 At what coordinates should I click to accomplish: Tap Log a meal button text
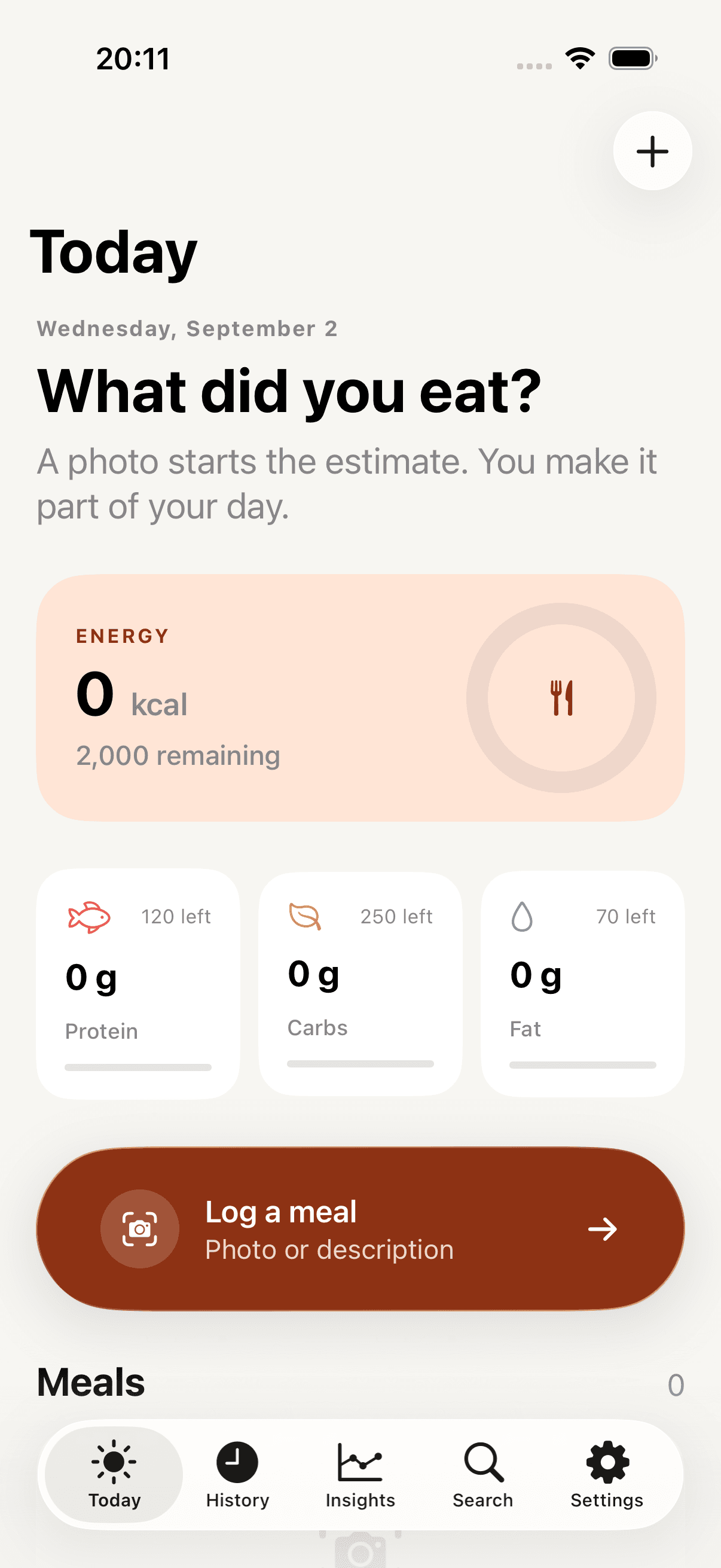[281, 1212]
